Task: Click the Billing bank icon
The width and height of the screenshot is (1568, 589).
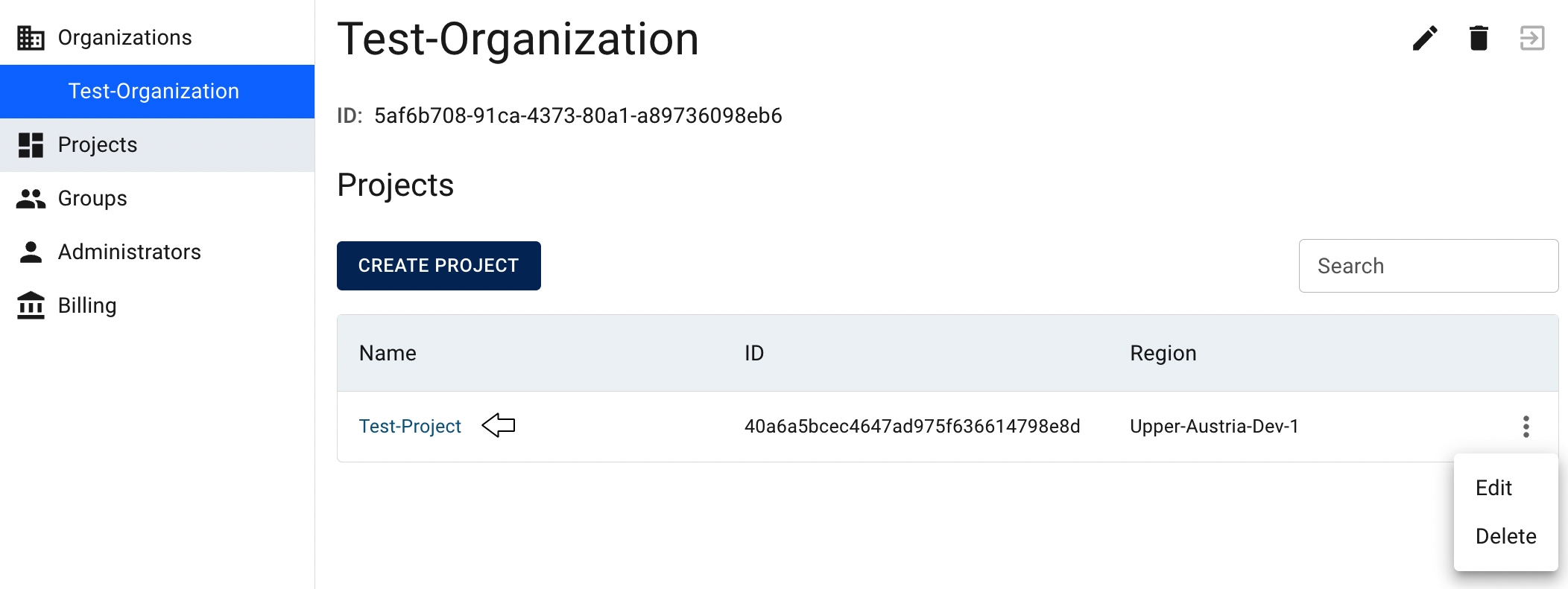Action: tap(31, 305)
